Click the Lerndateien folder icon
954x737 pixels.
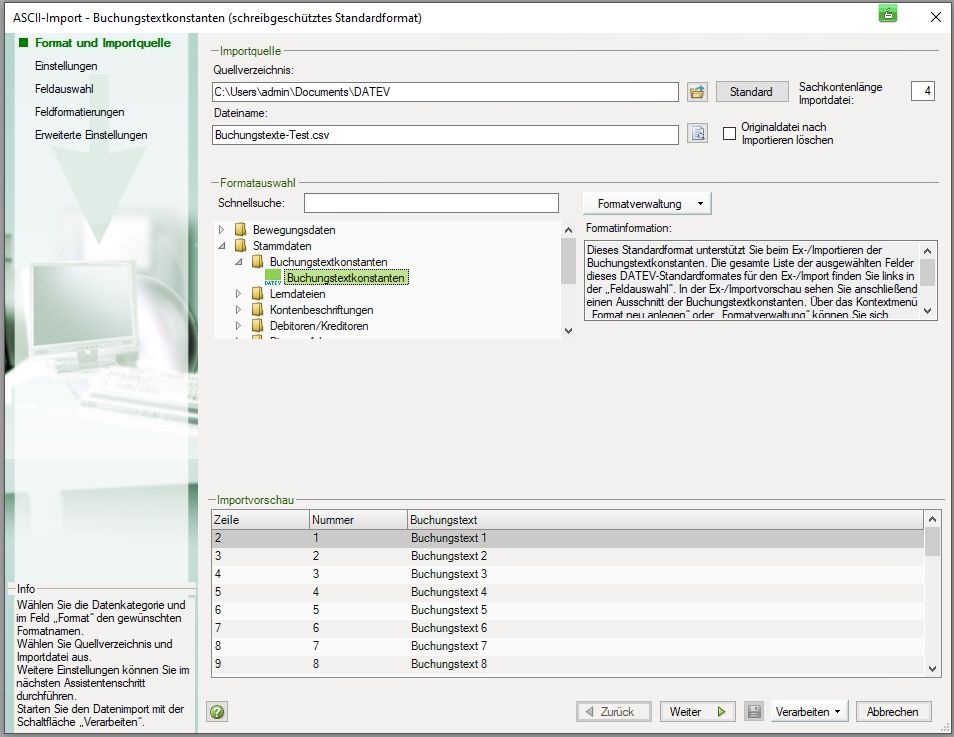point(258,293)
